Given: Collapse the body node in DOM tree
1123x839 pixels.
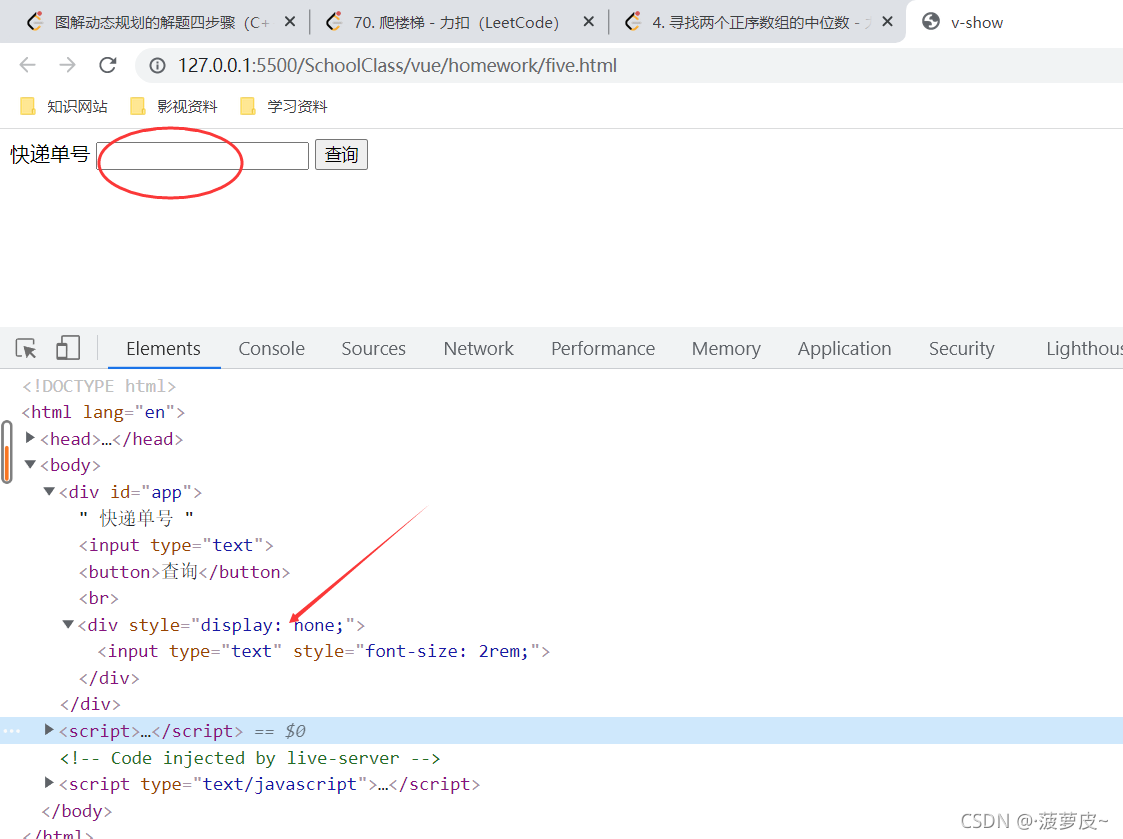Looking at the screenshot, I should click(30, 464).
